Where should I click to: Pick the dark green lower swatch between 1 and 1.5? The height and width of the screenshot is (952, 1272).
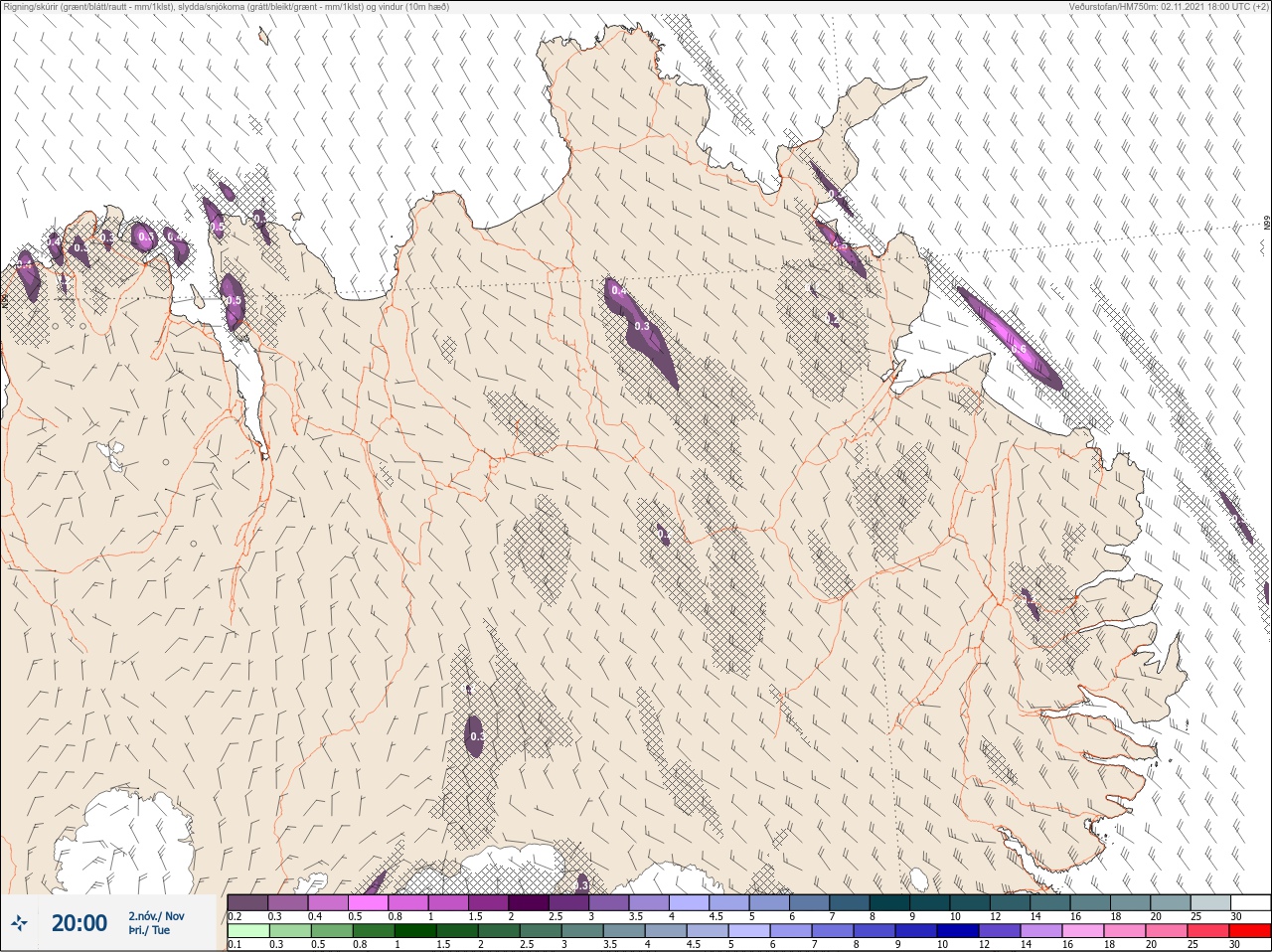(414, 931)
